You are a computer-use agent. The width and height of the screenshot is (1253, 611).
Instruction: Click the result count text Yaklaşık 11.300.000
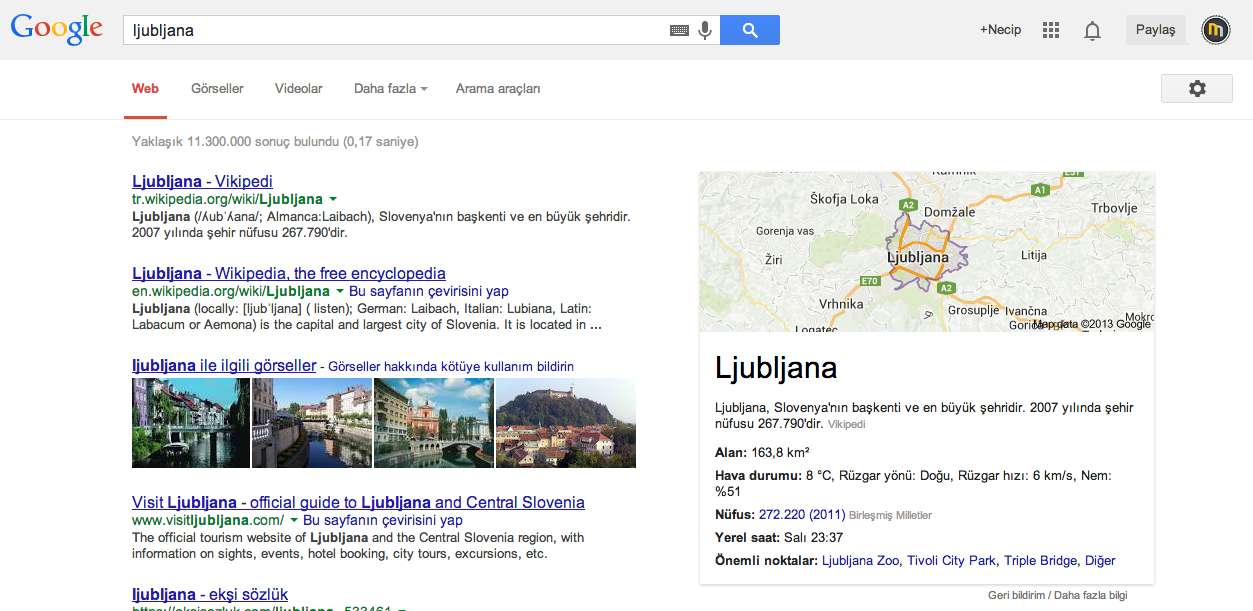tap(275, 141)
